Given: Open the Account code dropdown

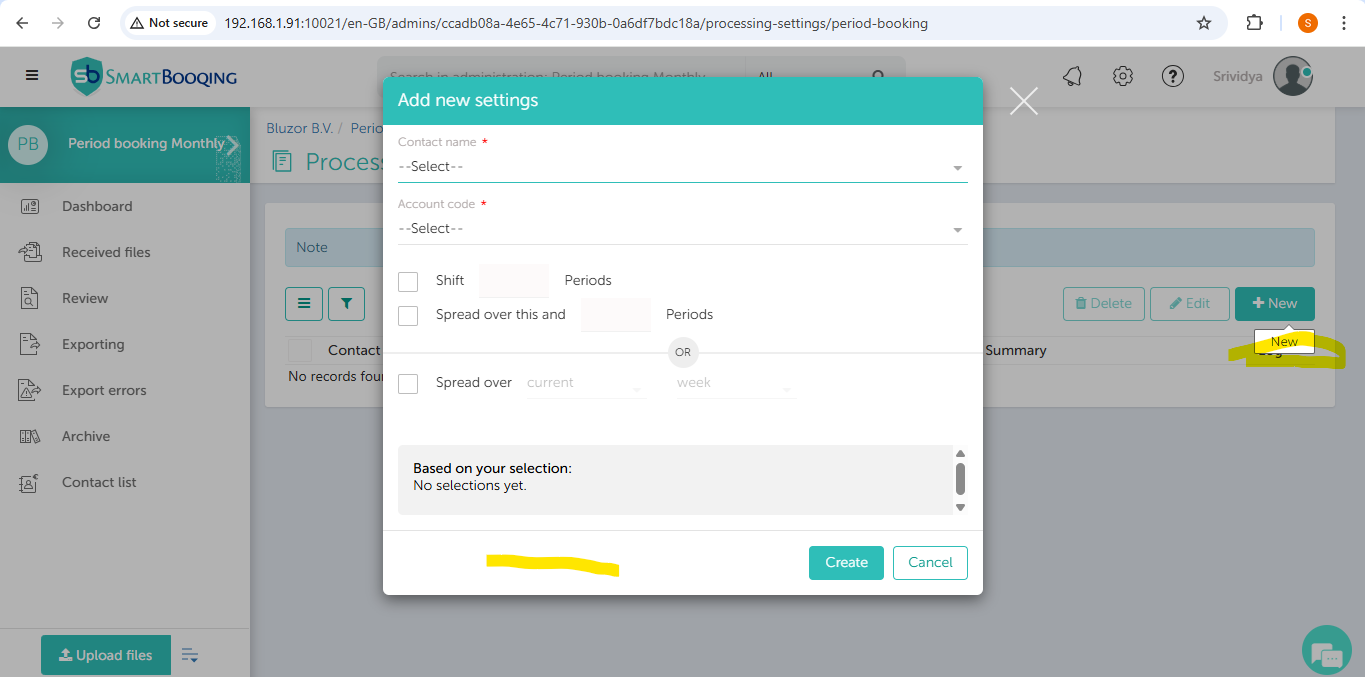Looking at the screenshot, I should [682, 229].
